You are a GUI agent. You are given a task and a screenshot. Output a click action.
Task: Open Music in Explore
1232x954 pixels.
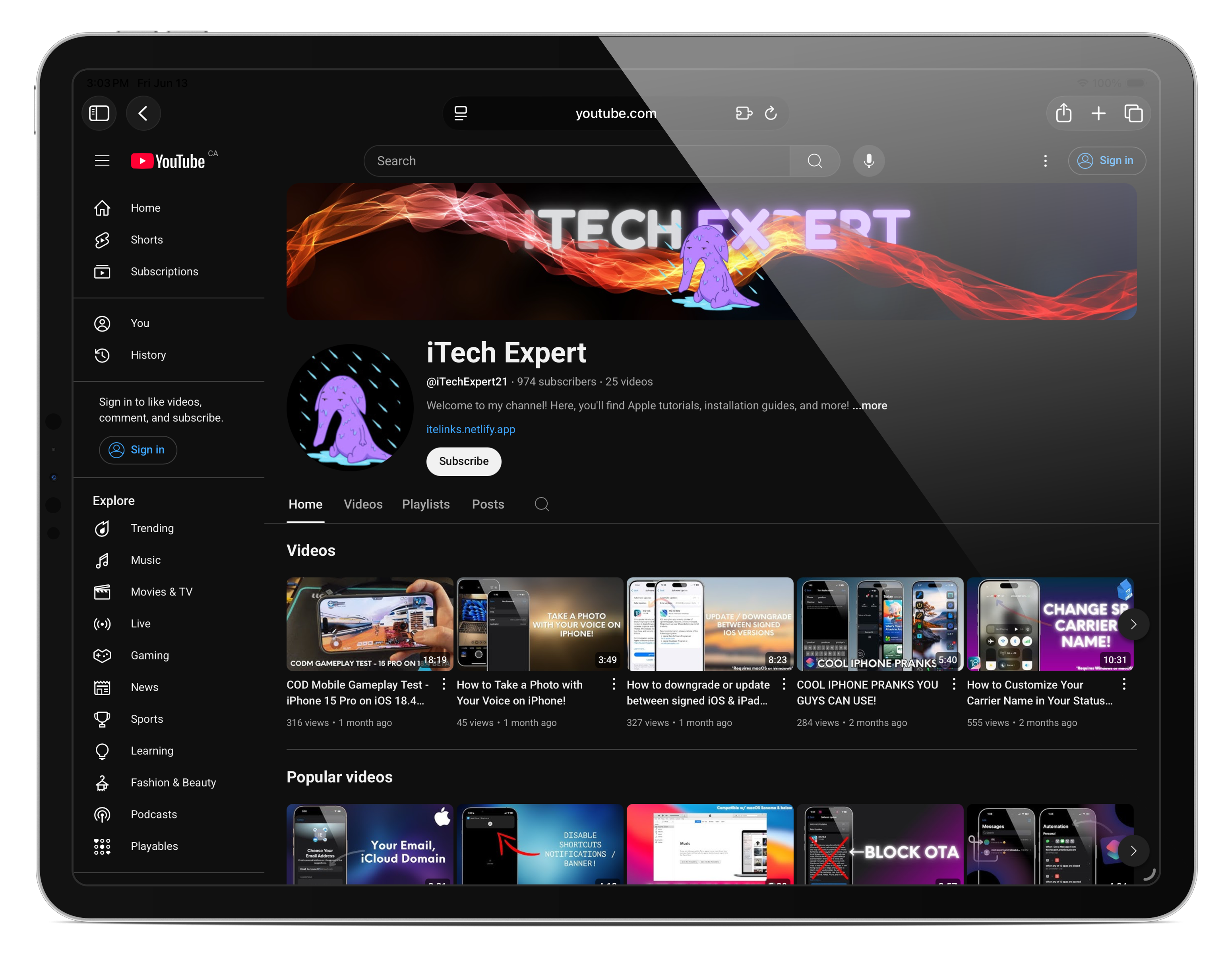point(169,560)
